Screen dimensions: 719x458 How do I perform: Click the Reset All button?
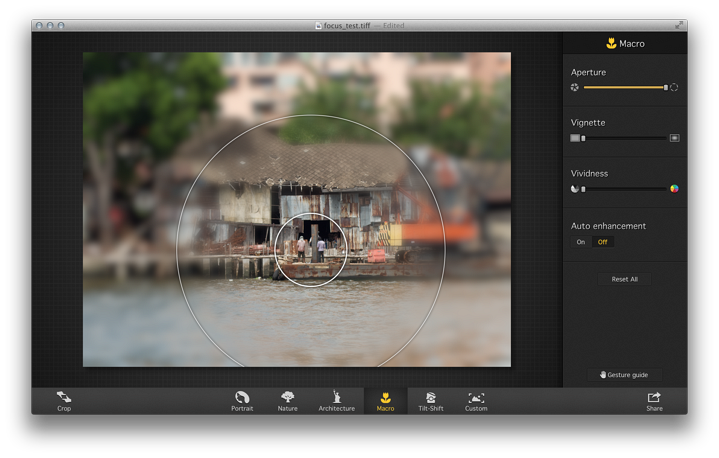625,279
